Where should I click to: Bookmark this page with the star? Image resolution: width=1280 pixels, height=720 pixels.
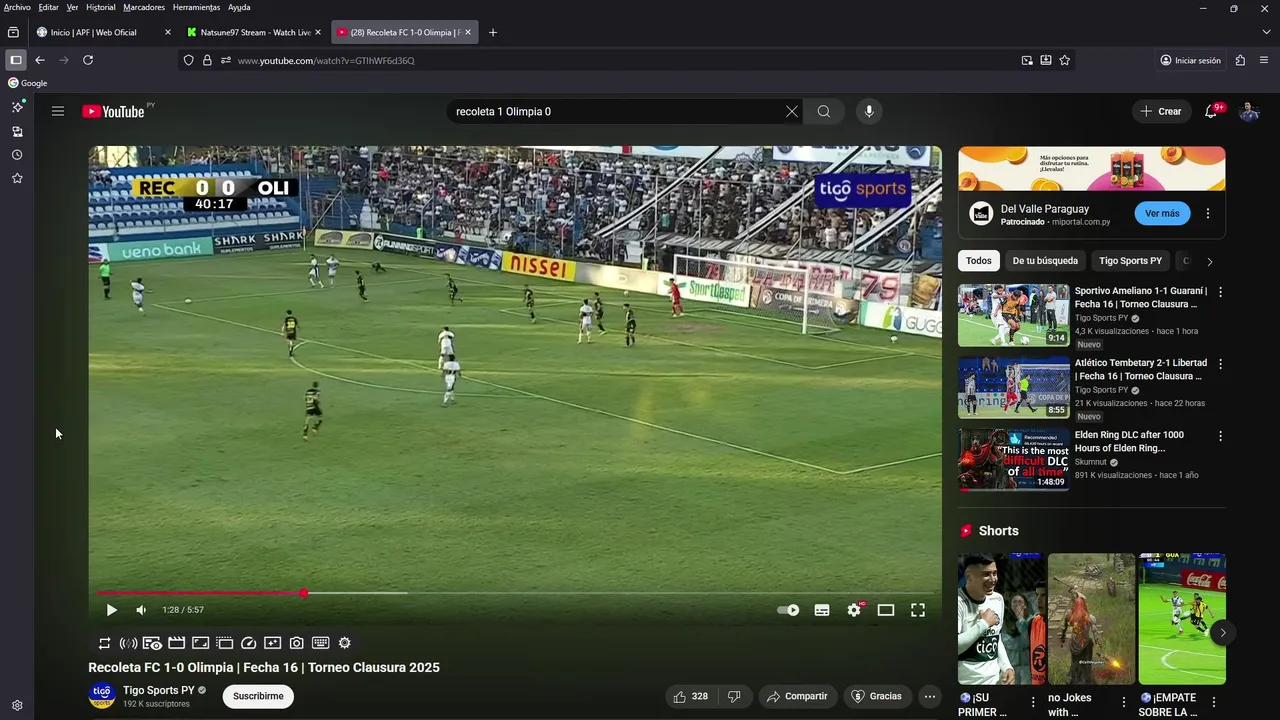pyautogui.click(x=1065, y=60)
